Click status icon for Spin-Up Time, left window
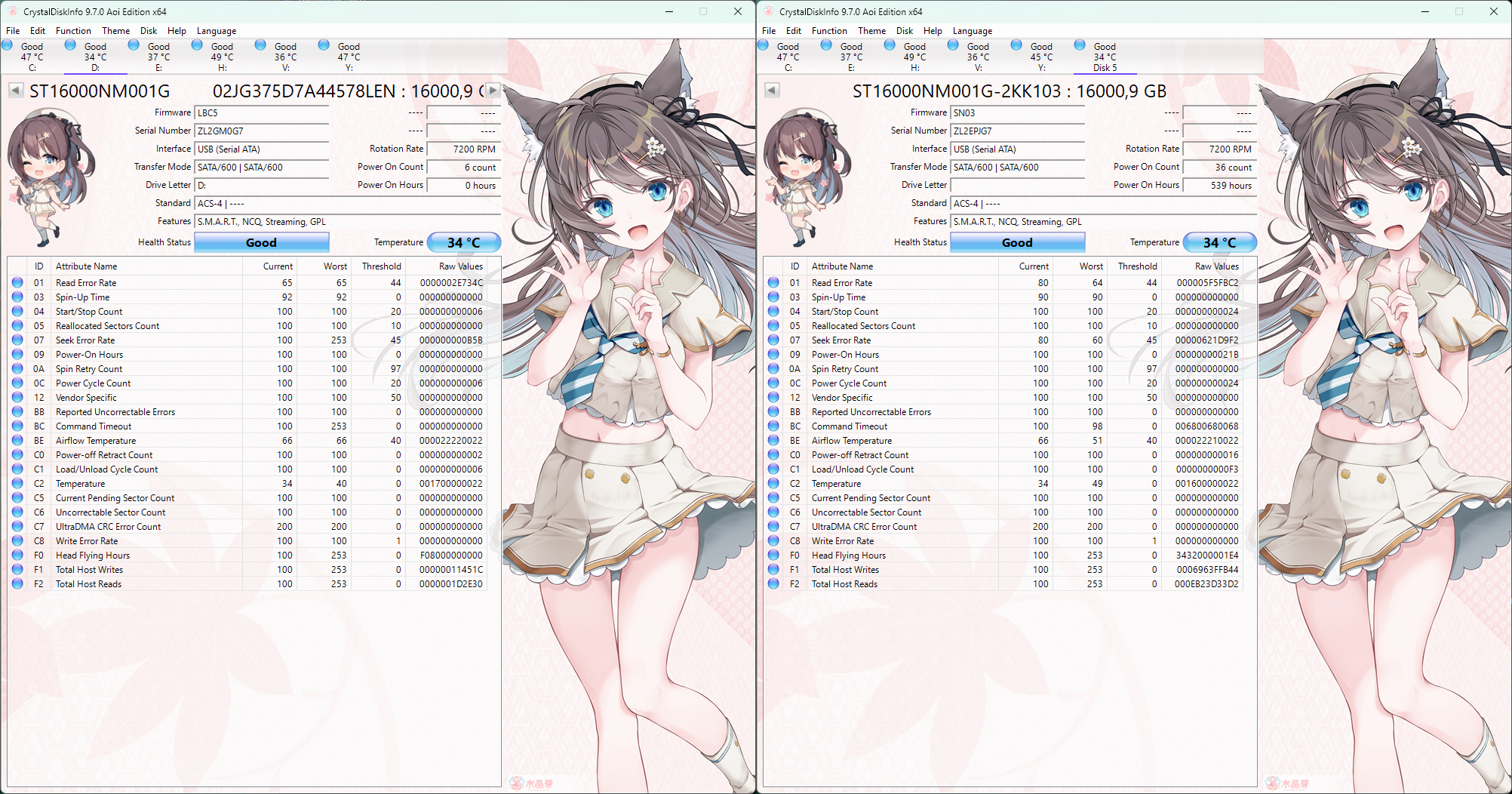Image resolution: width=1512 pixels, height=794 pixels. (17, 297)
